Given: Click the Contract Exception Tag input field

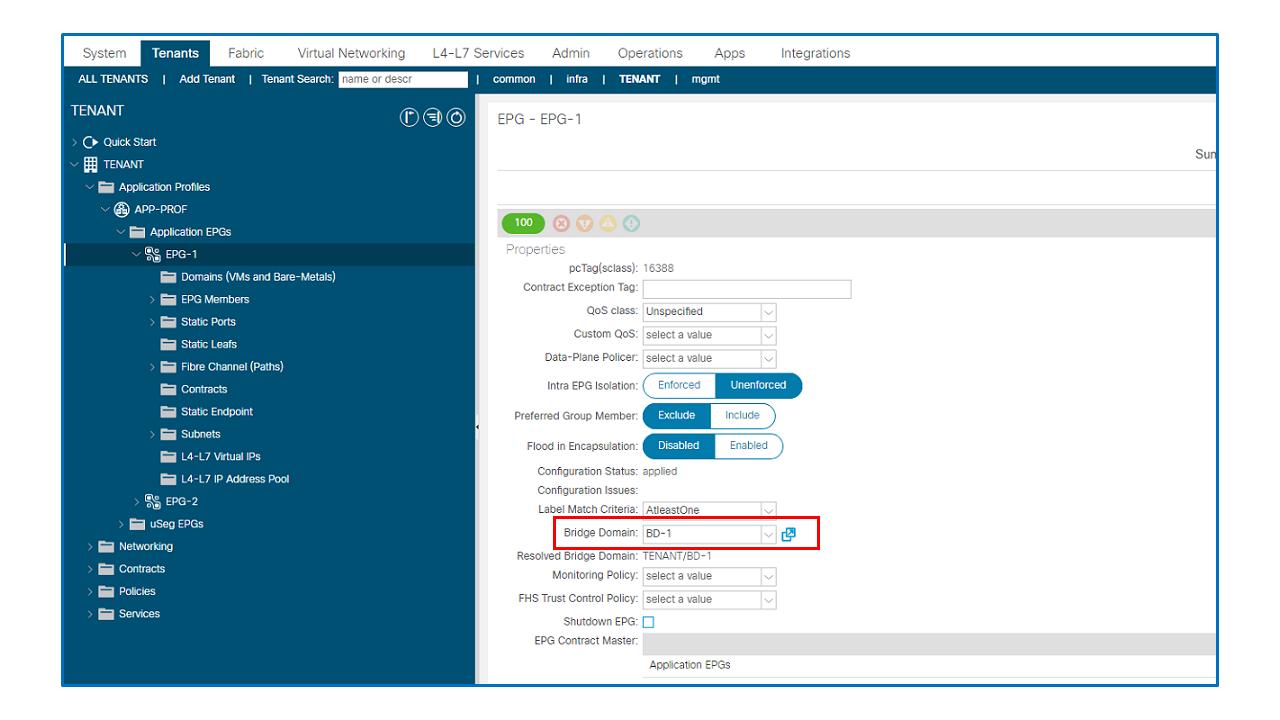Looking at the screenshot, I should pos(747,289).
